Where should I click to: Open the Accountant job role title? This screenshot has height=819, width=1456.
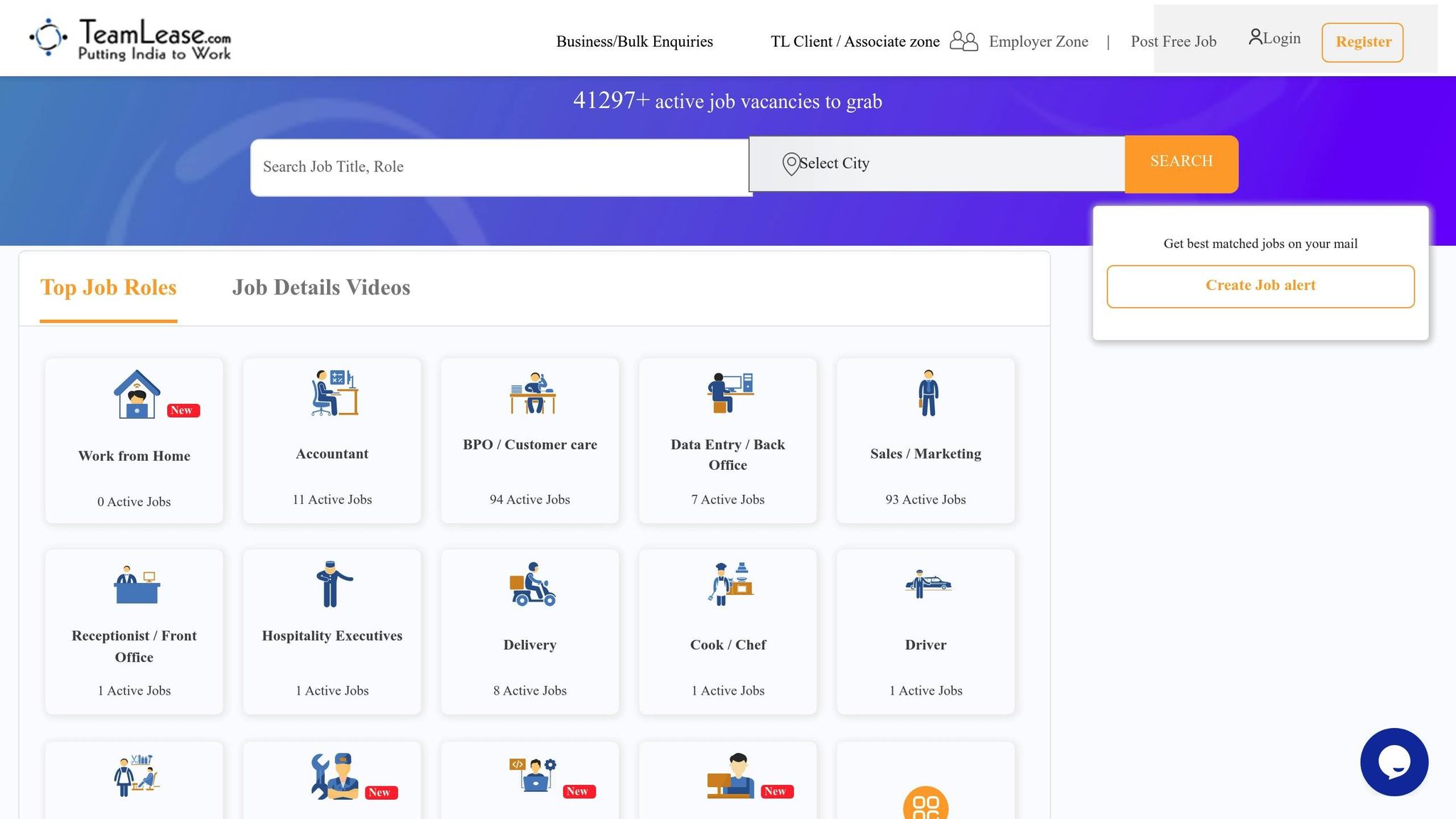click(332, 454)
